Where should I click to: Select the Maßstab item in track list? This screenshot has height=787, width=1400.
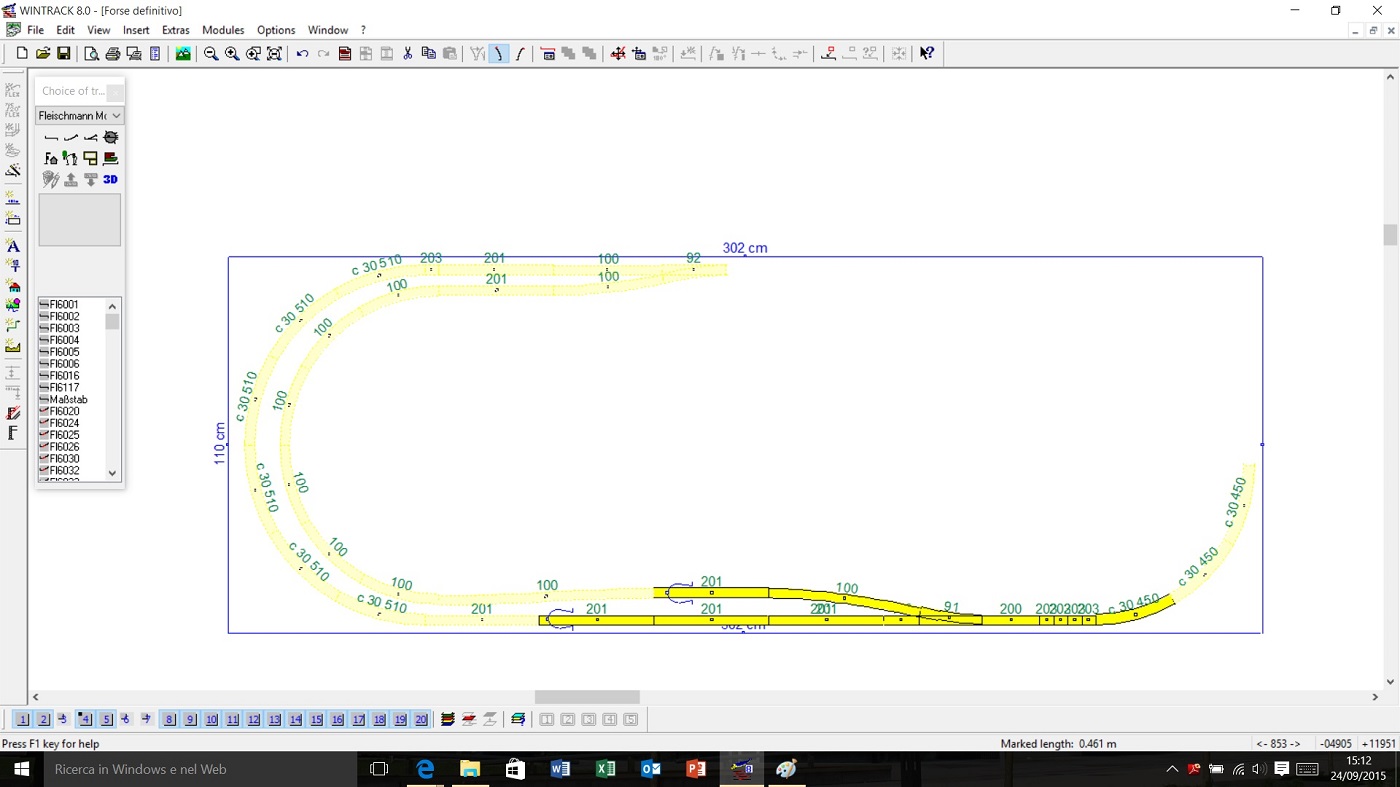68,400
